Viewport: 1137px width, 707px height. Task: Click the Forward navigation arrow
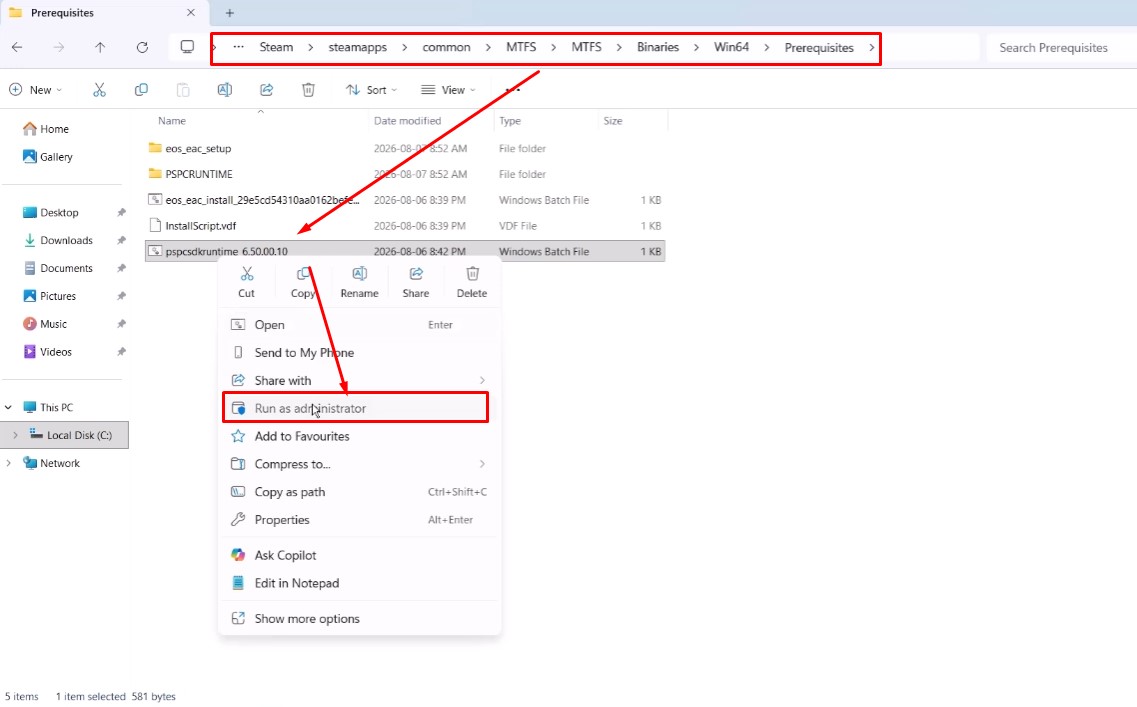[x=59, y=47]
